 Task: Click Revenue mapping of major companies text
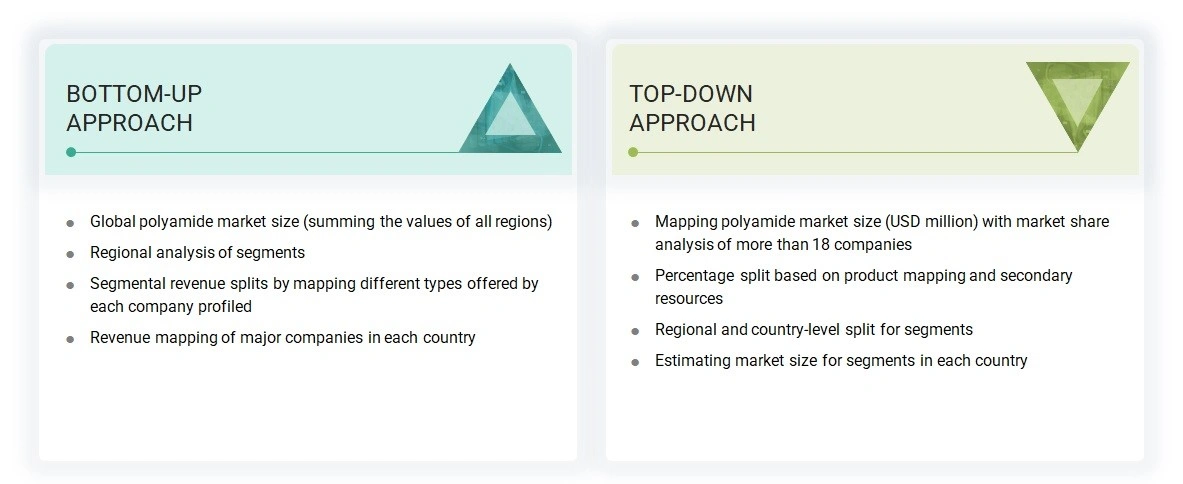[282, 337]
